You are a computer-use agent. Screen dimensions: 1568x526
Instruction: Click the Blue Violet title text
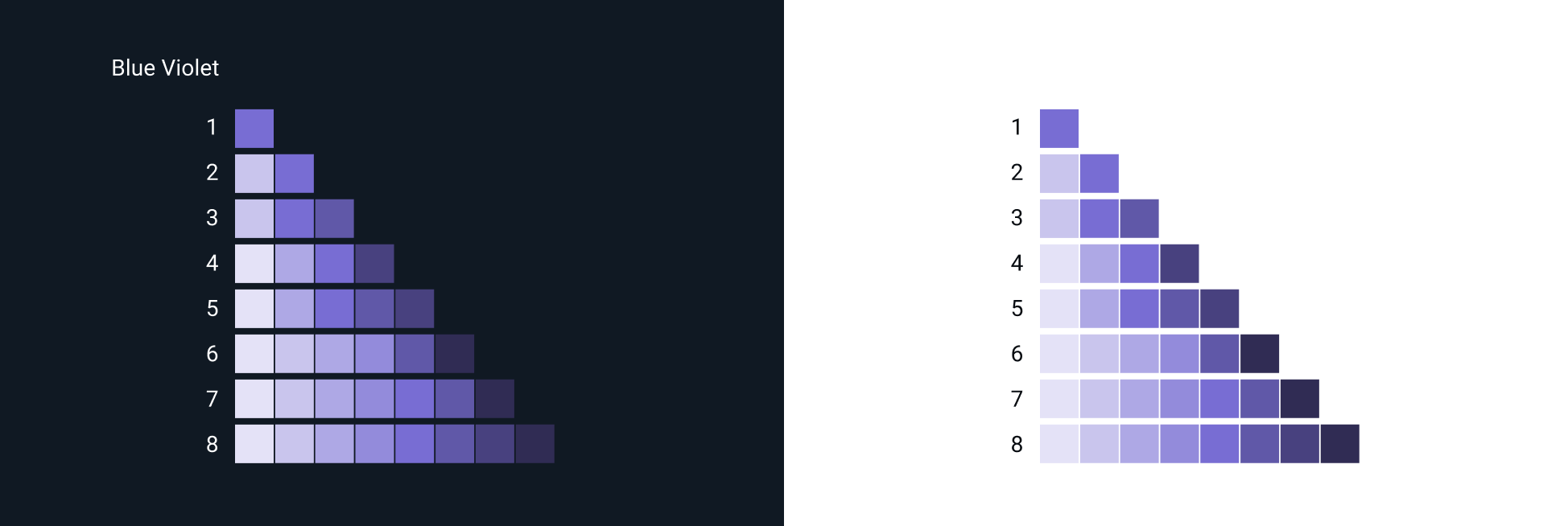coord(165,68)
